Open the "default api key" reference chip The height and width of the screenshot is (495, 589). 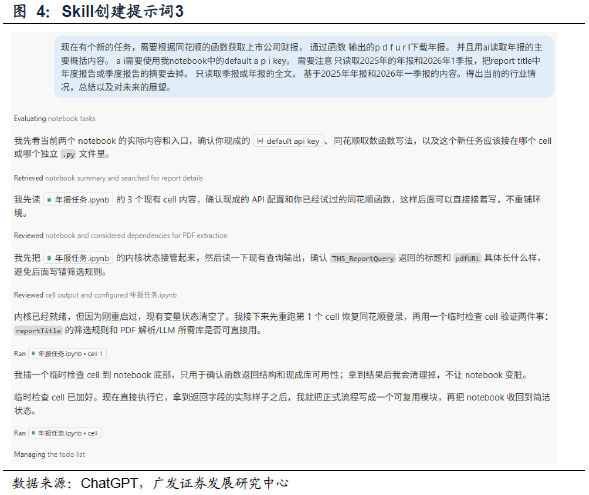click(288, 141)
